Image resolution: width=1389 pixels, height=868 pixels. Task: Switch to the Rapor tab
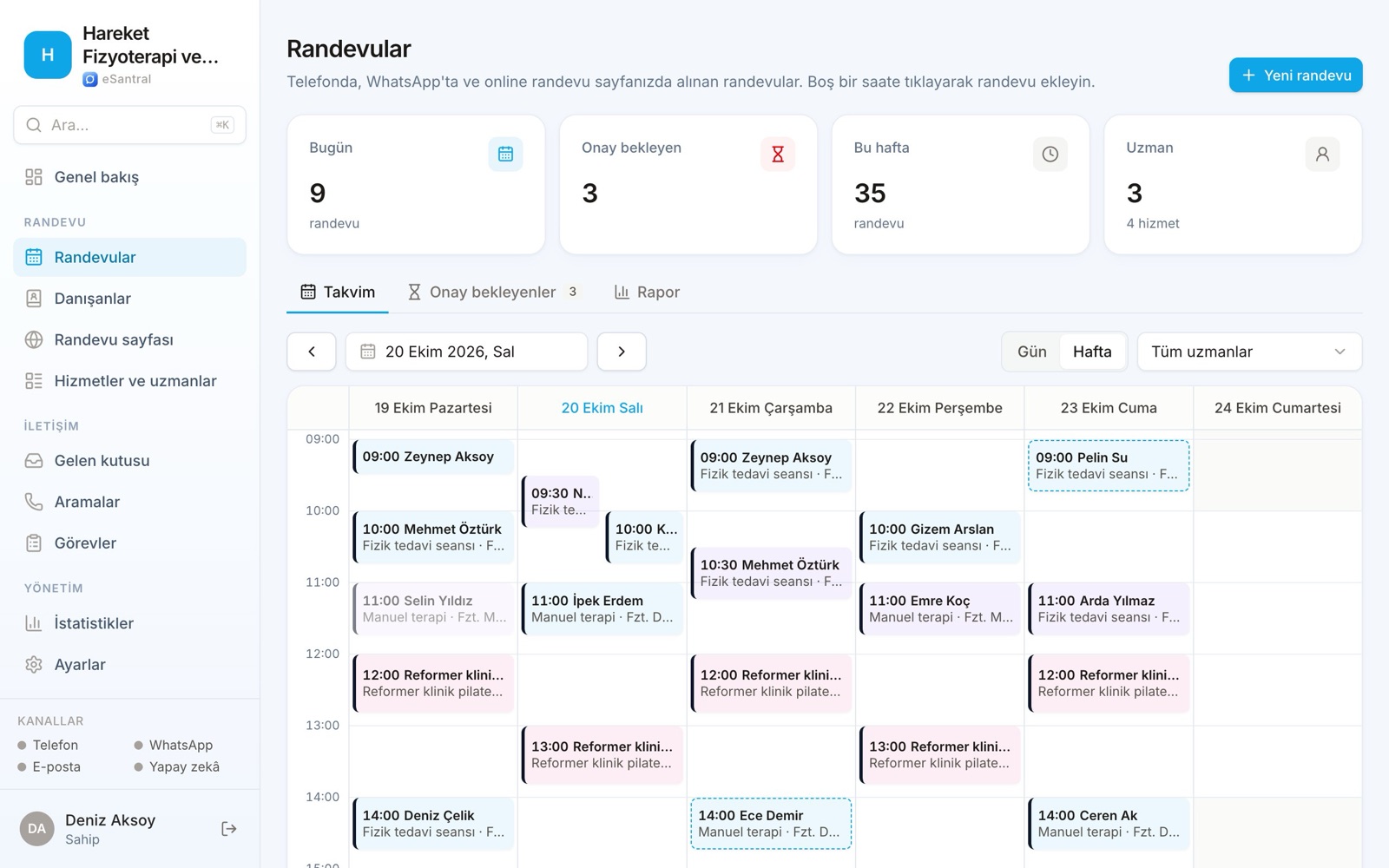point(647,293)
